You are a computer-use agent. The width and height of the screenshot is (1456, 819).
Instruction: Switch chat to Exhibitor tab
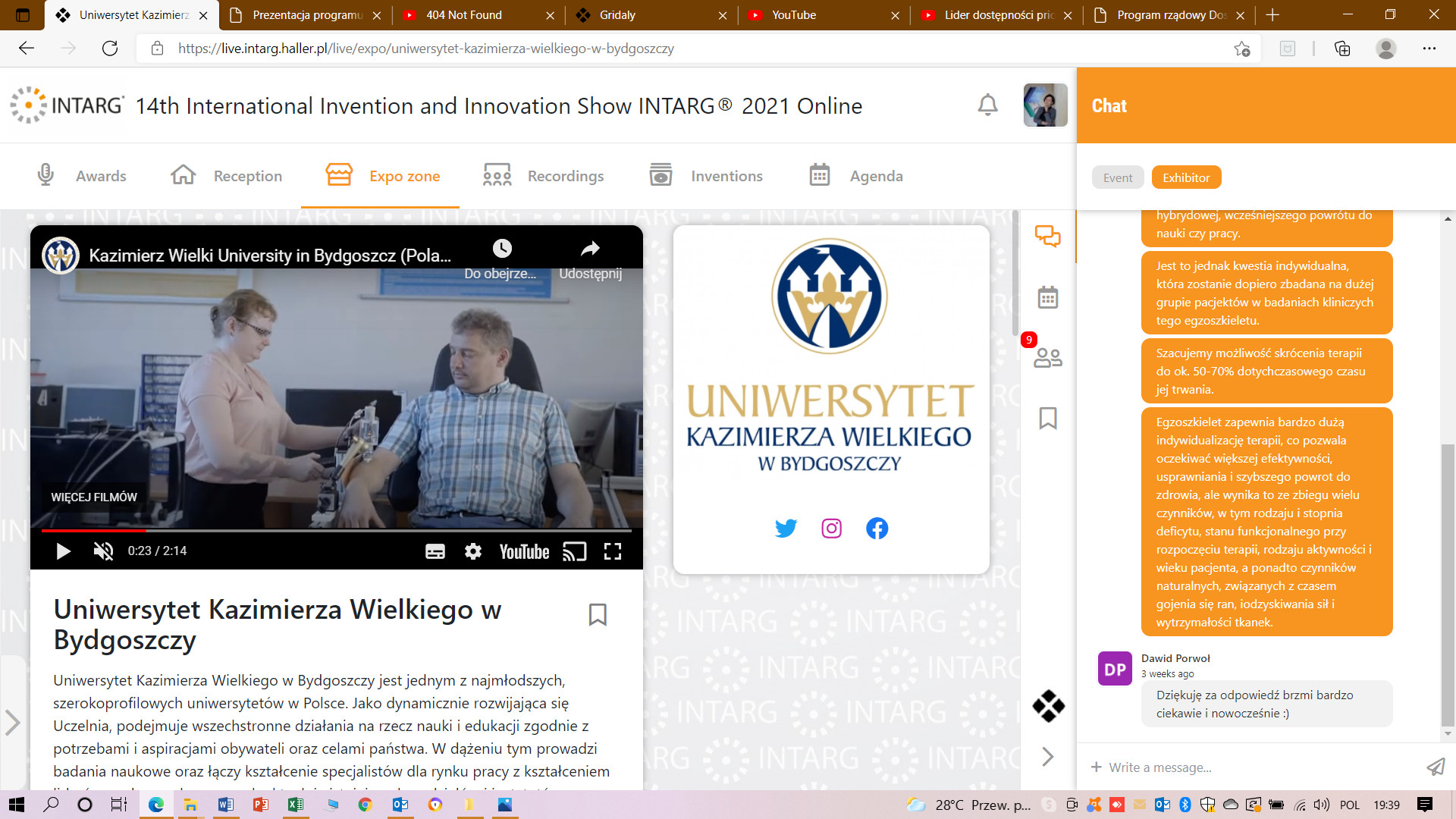pyautogui.click(x=1186, y=177)
